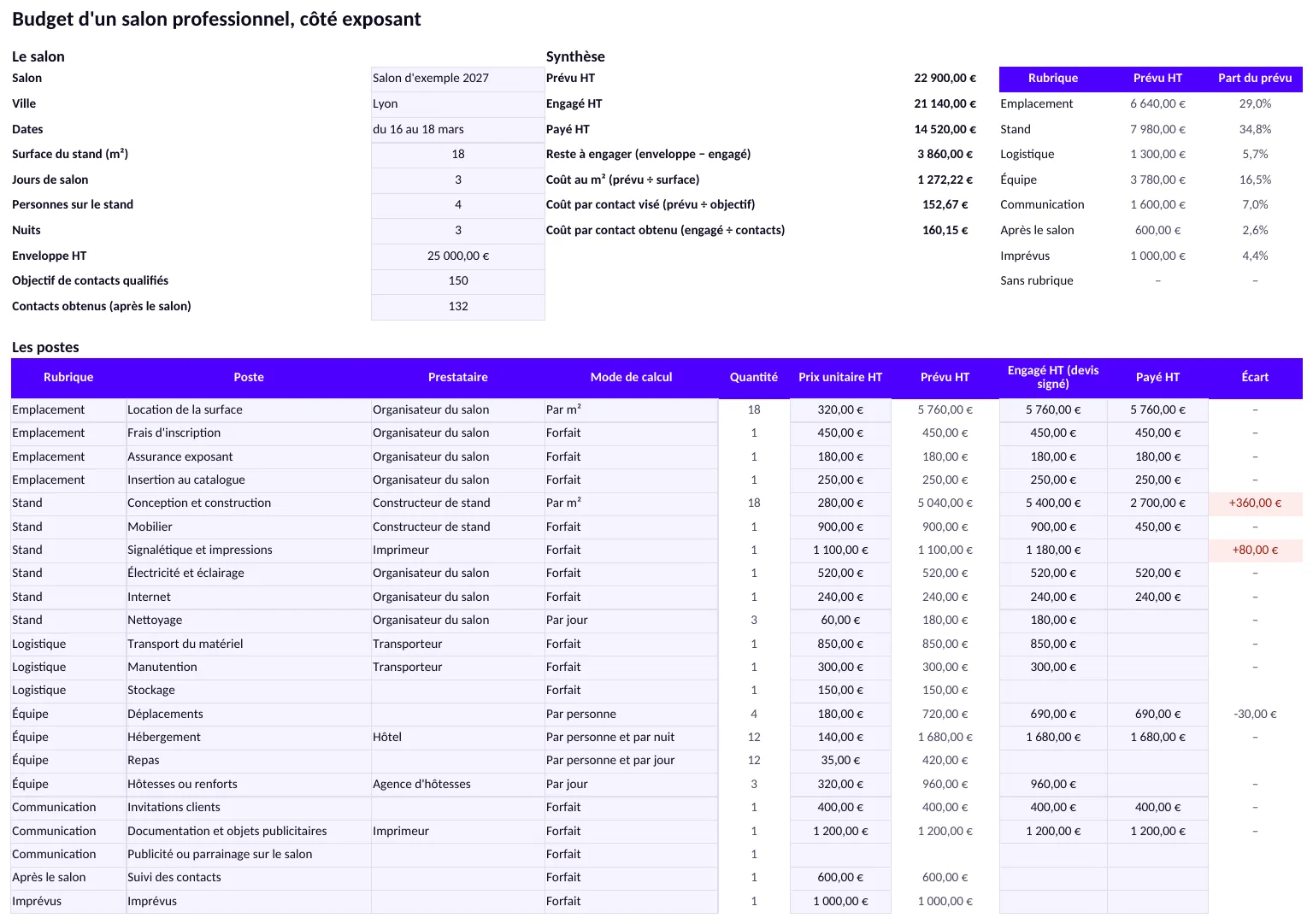Screen dimensions: 1313x924
Task: Click the "+360,00 €" écart cell
Action: [x=1255, y=503]
